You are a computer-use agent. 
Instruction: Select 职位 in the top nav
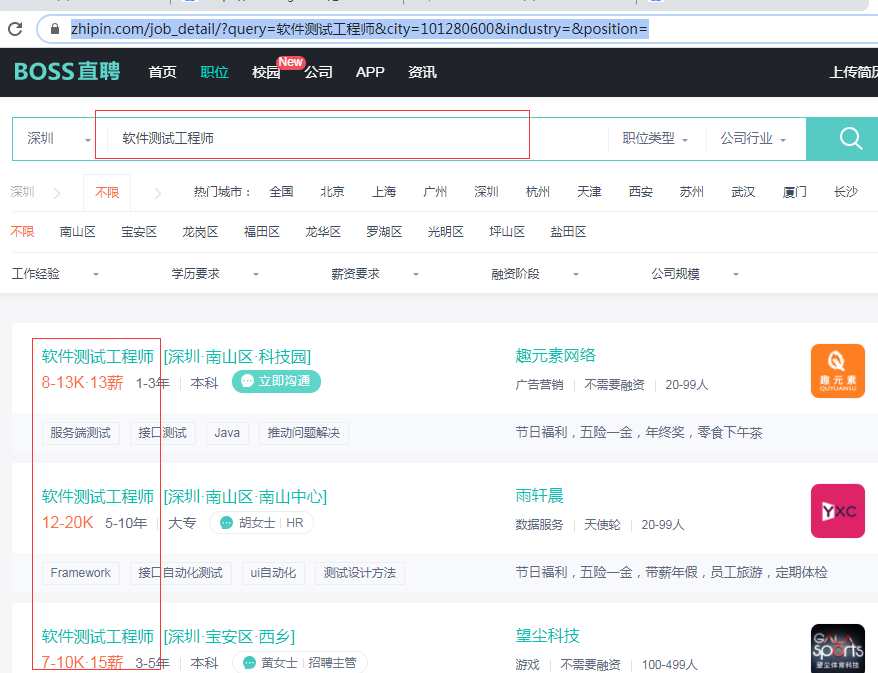(x=214, y=72)
